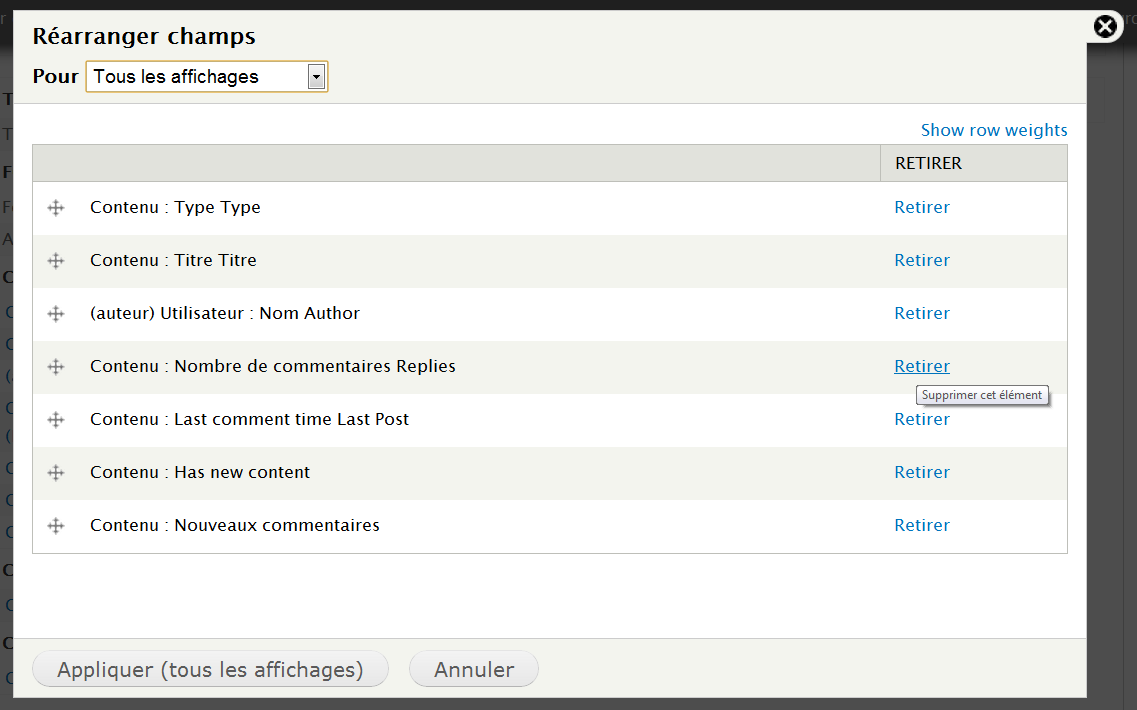This screenshot has width=1137, height=710.
Task: Click drag handle for Utilisateur : Nom Author row
Action: coord(56,314)
